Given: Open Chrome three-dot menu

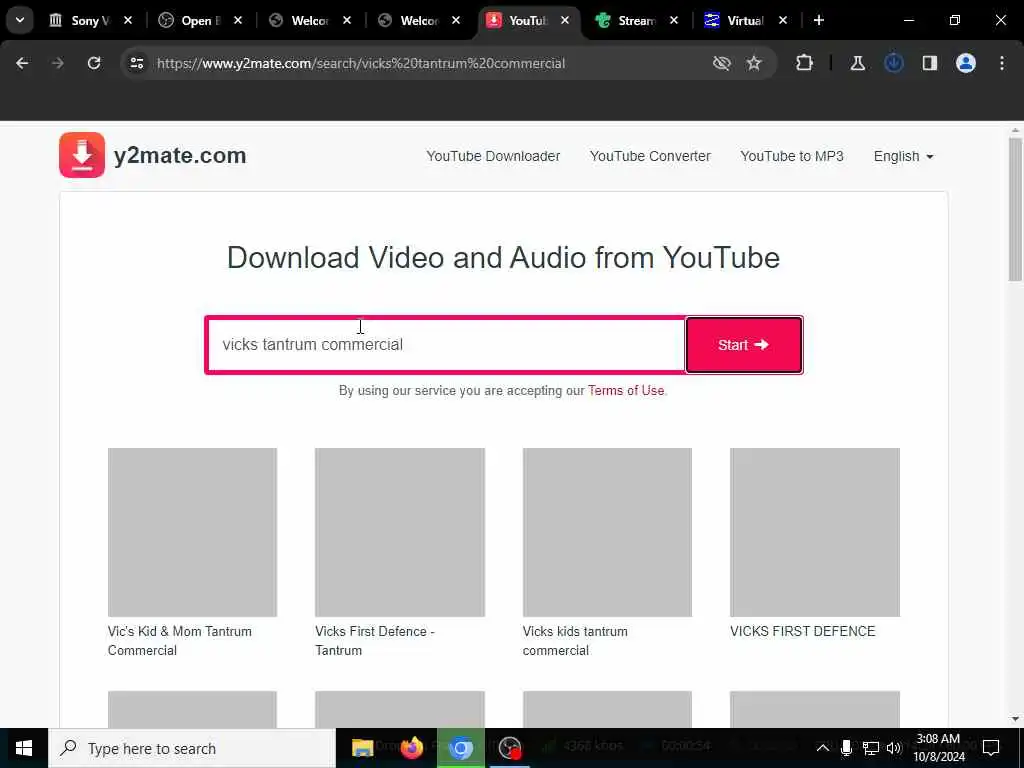Looking at the screenshot, I should click(1001, 63).
